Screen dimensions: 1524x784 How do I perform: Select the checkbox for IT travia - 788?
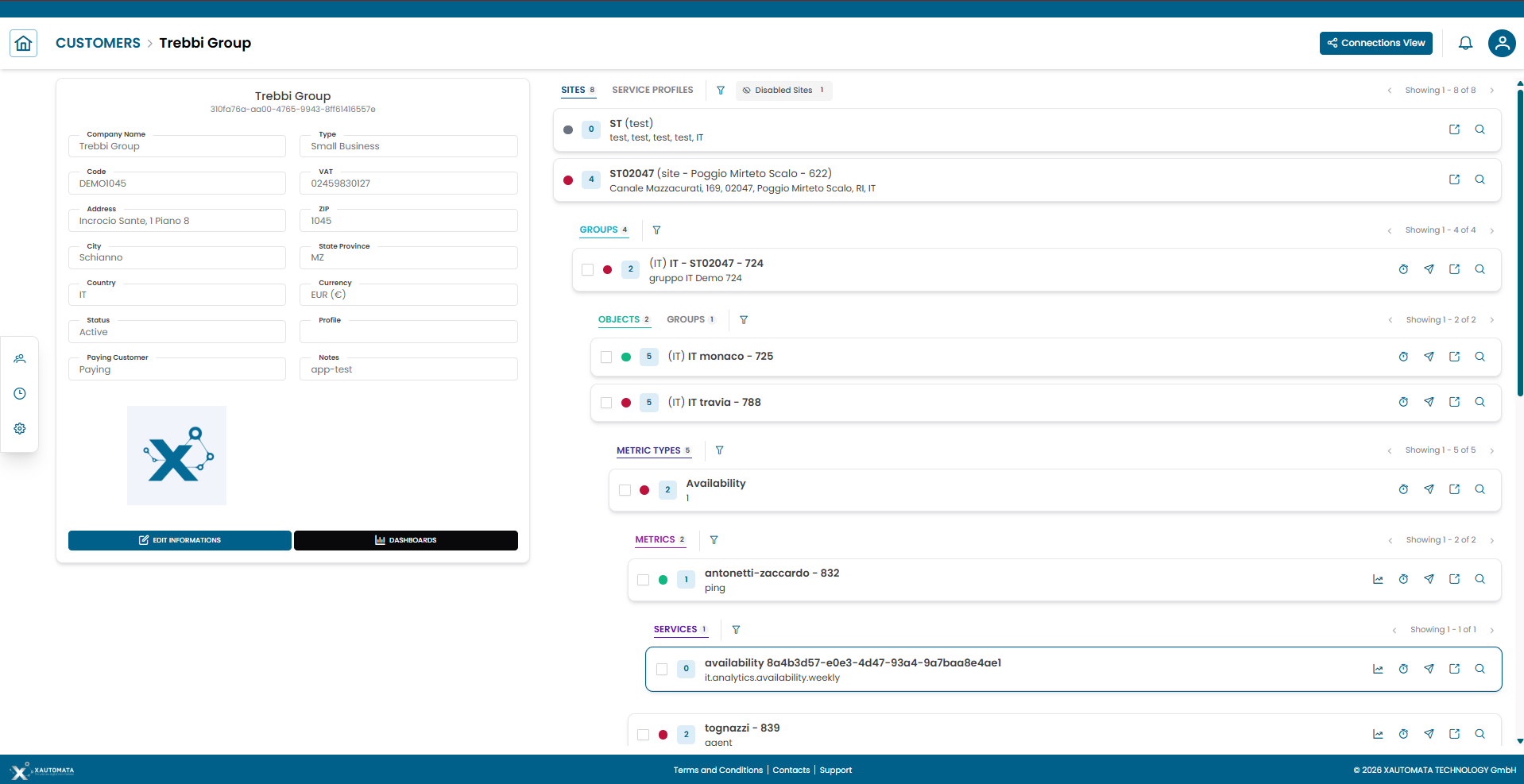606,403
